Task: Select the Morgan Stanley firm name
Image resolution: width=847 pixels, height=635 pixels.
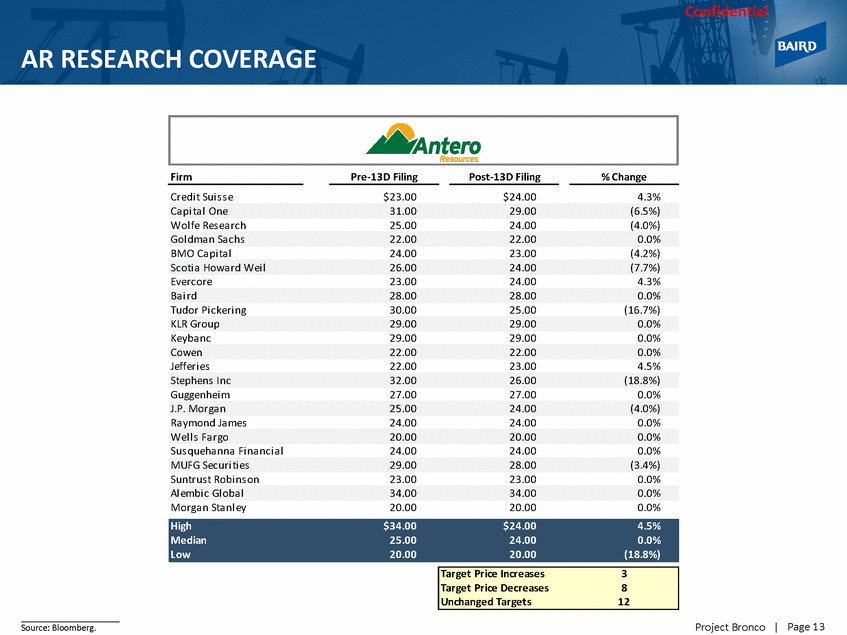Action: pos(209,508)
